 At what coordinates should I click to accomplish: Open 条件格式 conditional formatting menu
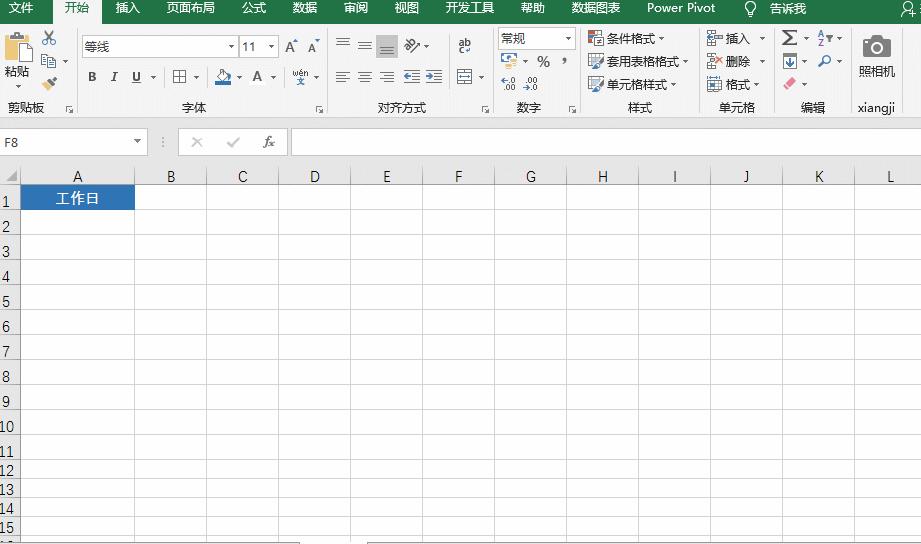pyautogui.click(x=626, y=39)
